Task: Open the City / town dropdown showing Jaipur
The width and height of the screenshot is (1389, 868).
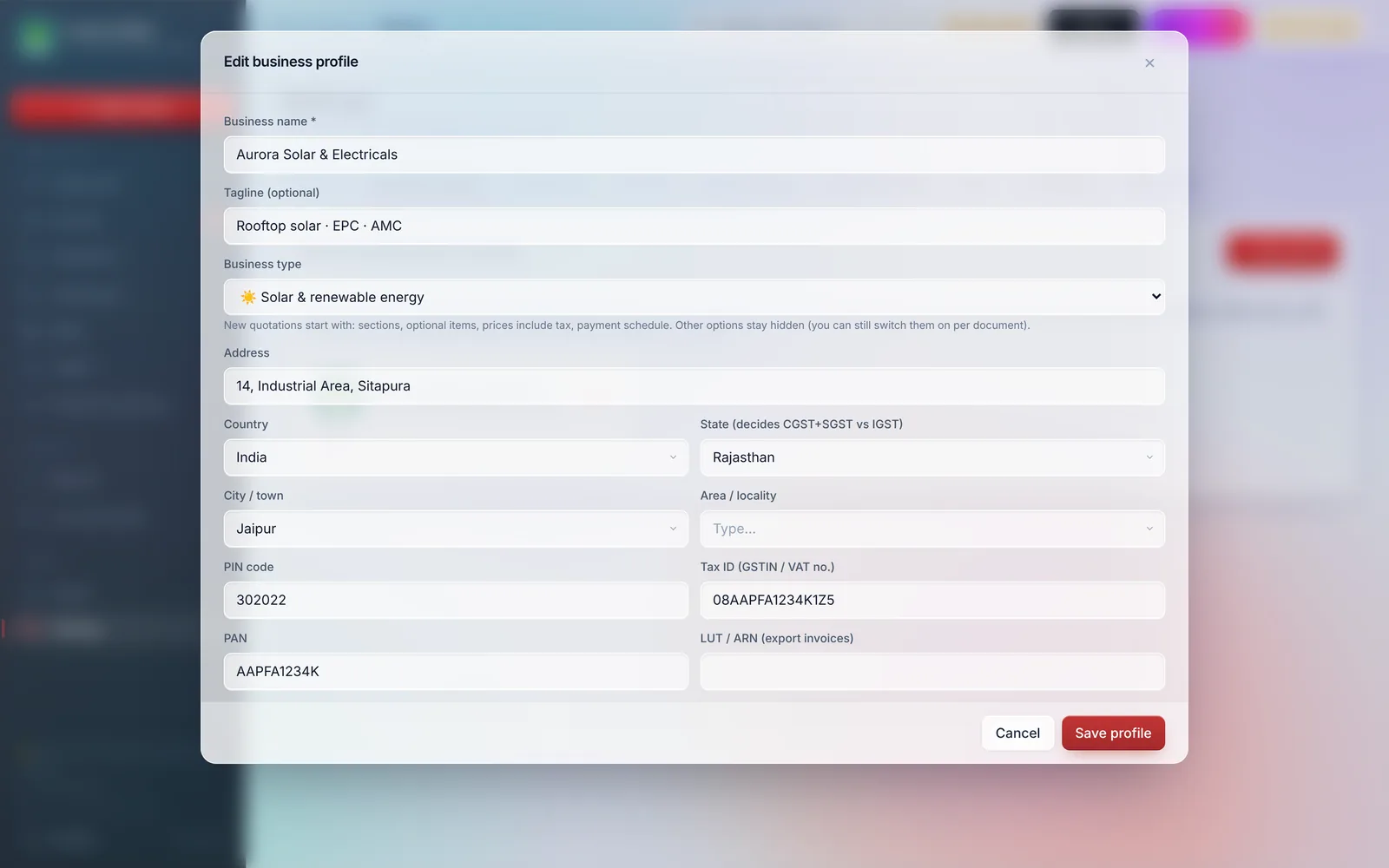Action: click(456, 529)
